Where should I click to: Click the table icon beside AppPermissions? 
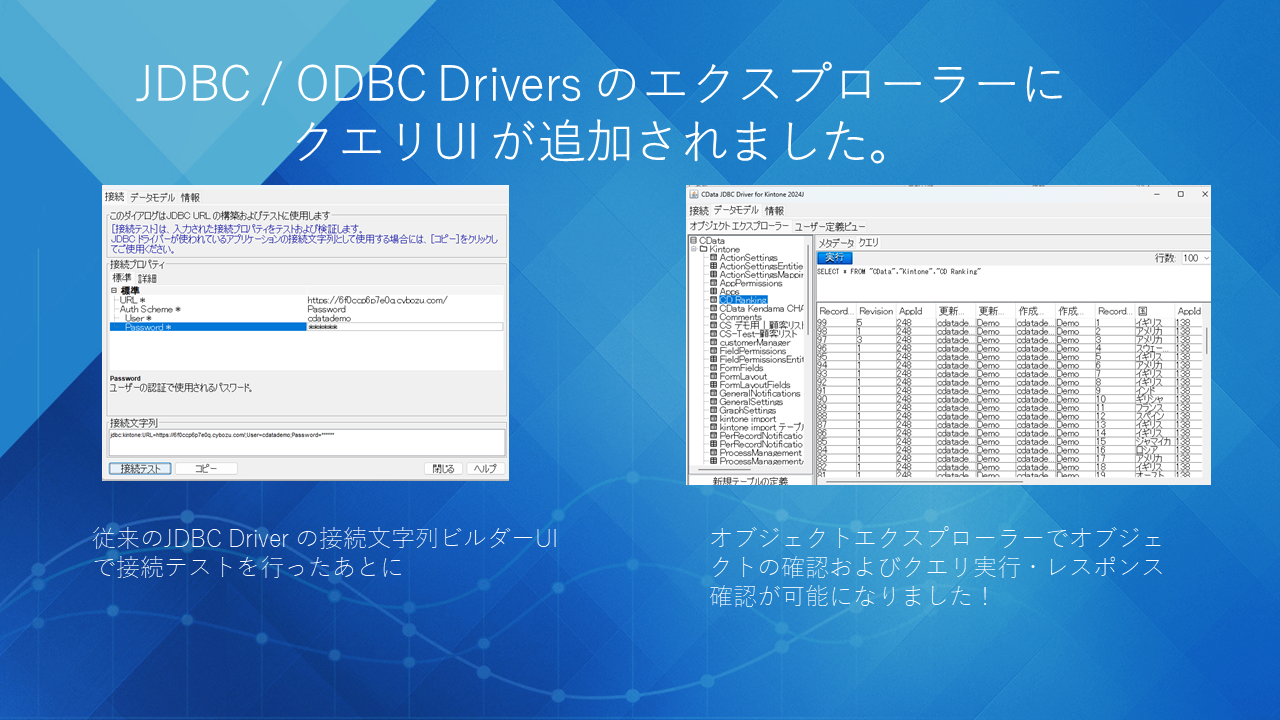[713, 283]
